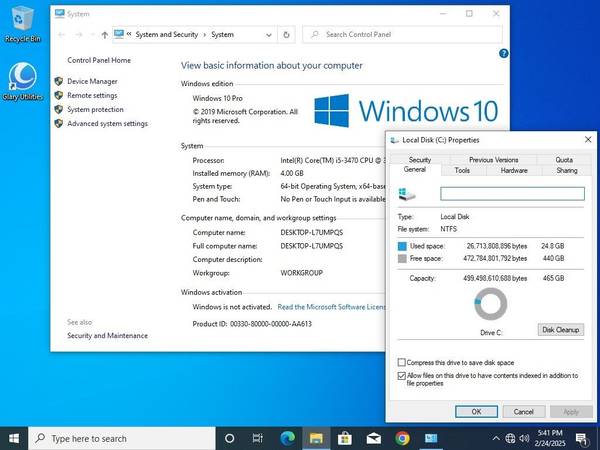Screen dimensions: 600x450
Task: Expand the address bar history dropdown
Action: coord(269,35)
